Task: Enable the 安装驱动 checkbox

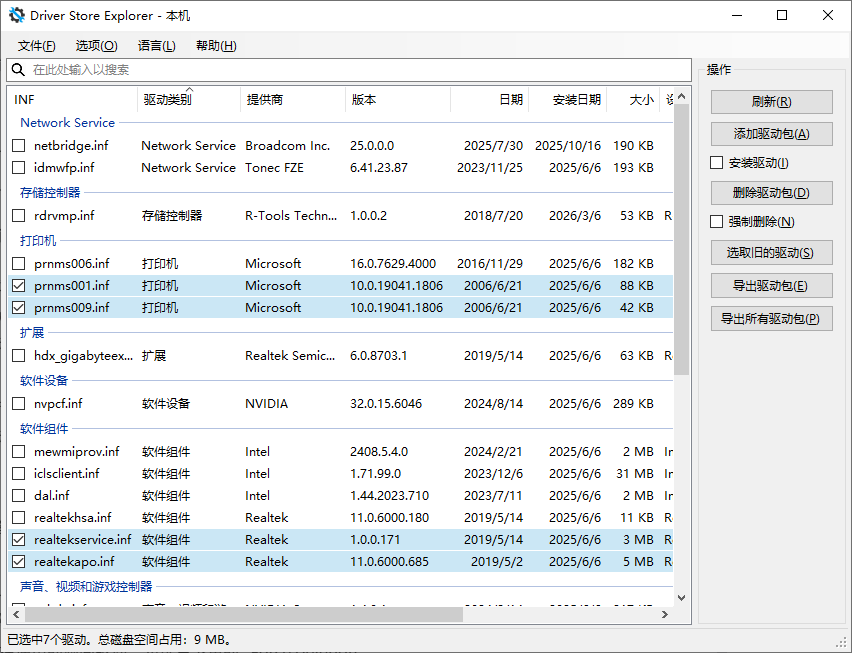Action: point(717,162)
